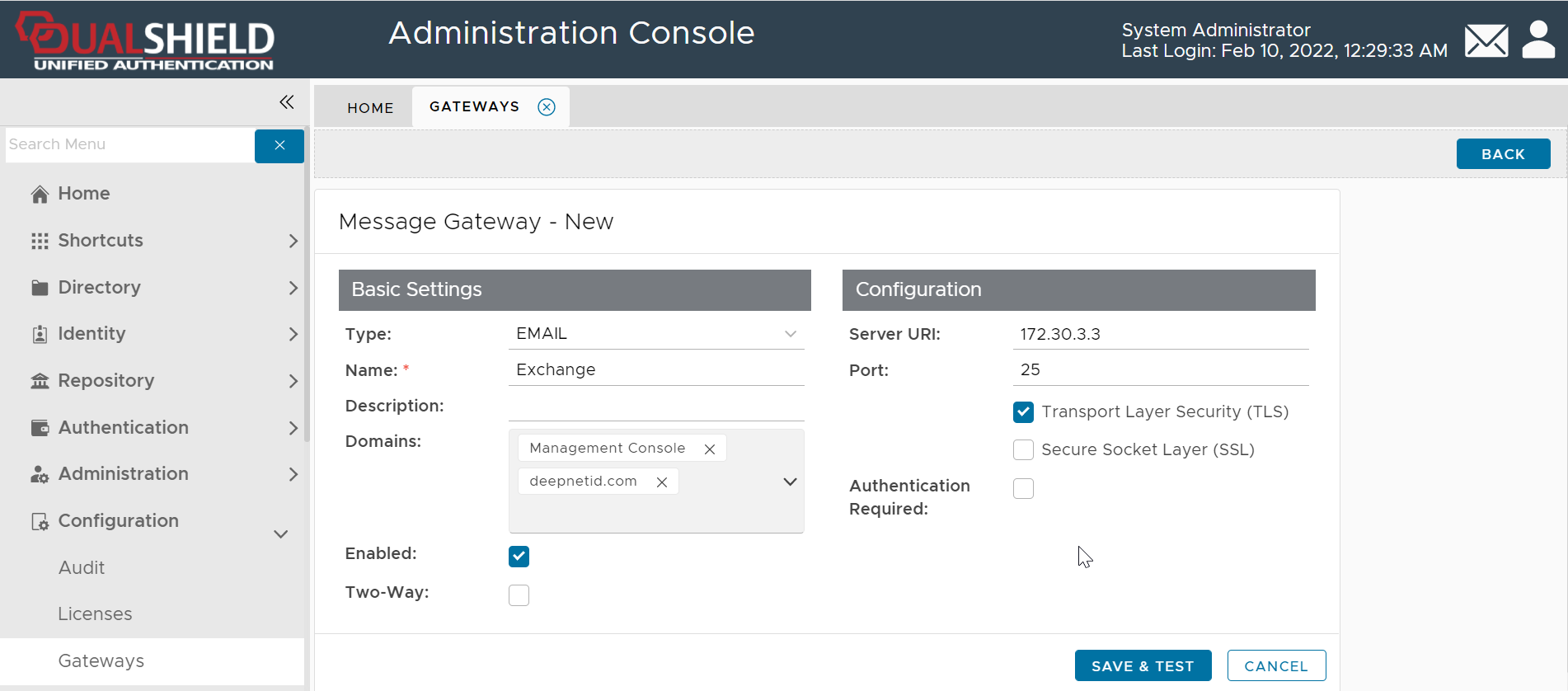The image size is (1568, 691).
Task: Open the Type dropdown showing EMAIL
Action: coord(655,334)
